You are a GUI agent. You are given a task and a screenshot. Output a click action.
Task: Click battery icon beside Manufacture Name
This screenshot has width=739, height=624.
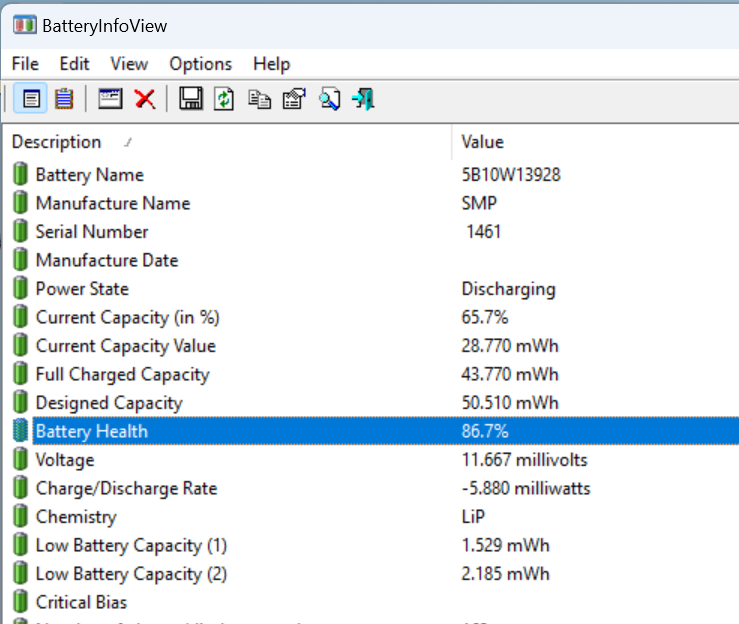pyautogui.click(x=20, y=203)
